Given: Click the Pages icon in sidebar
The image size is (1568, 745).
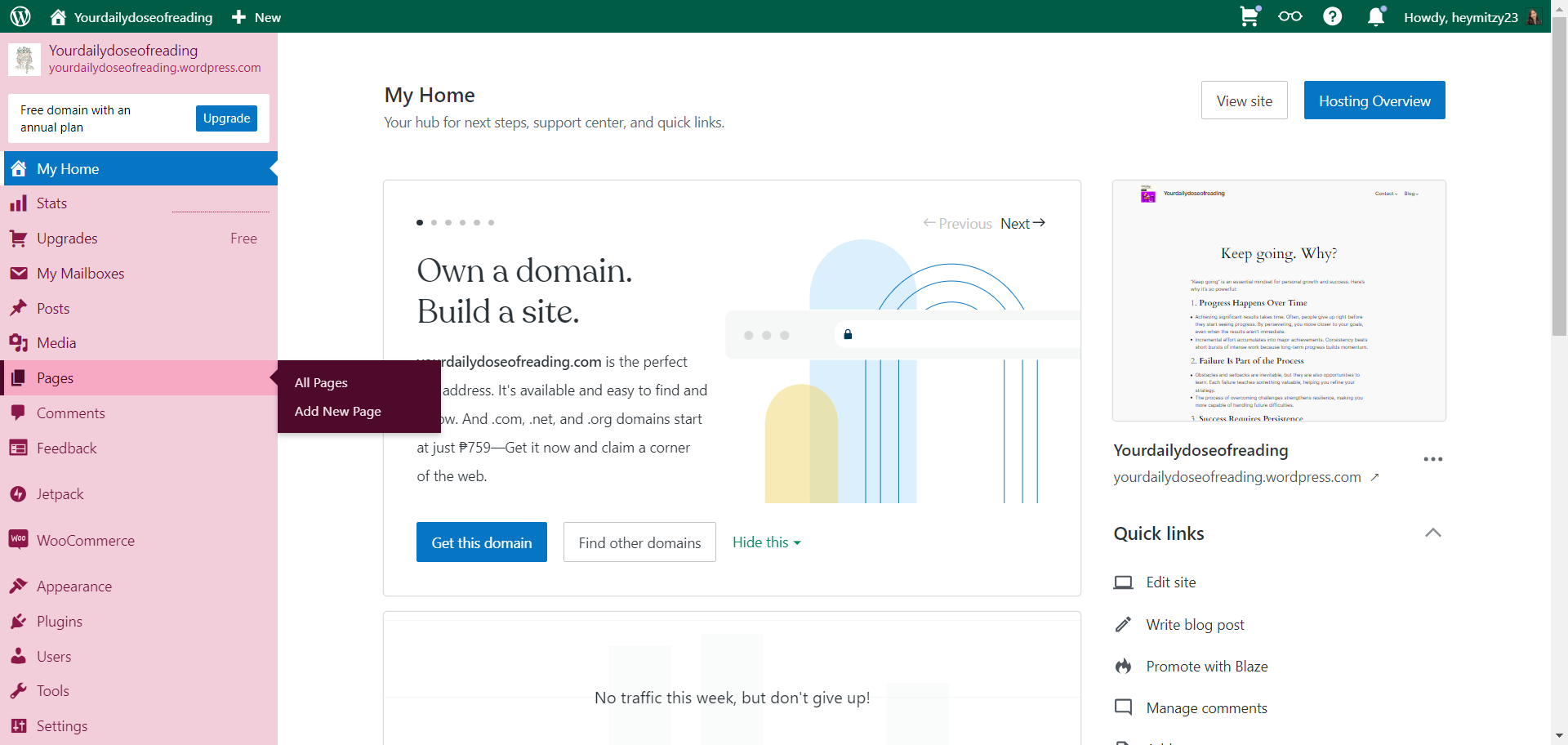Looking at the screenshot, I should pos(18,378).
